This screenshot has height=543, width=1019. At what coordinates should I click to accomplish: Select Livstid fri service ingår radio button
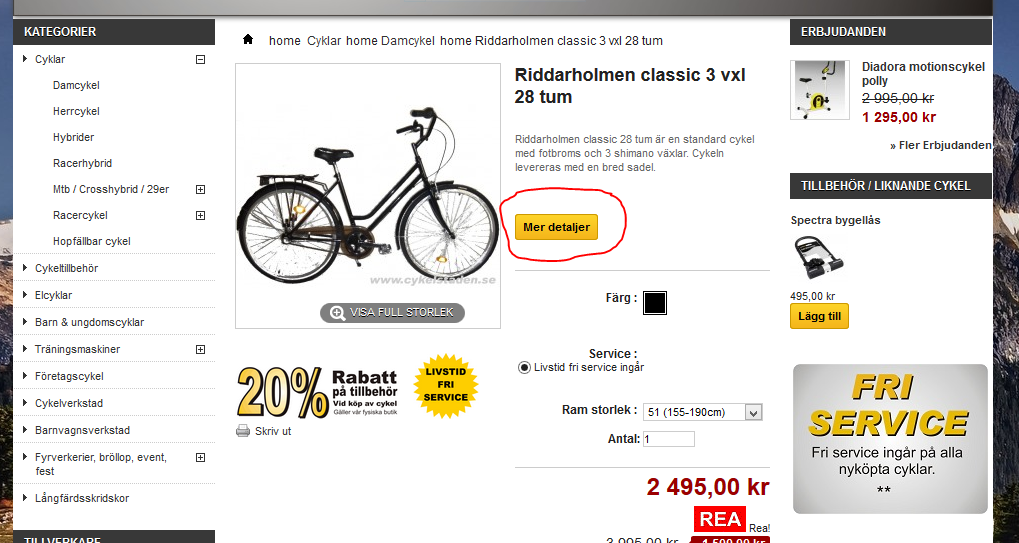pos(524,368)
